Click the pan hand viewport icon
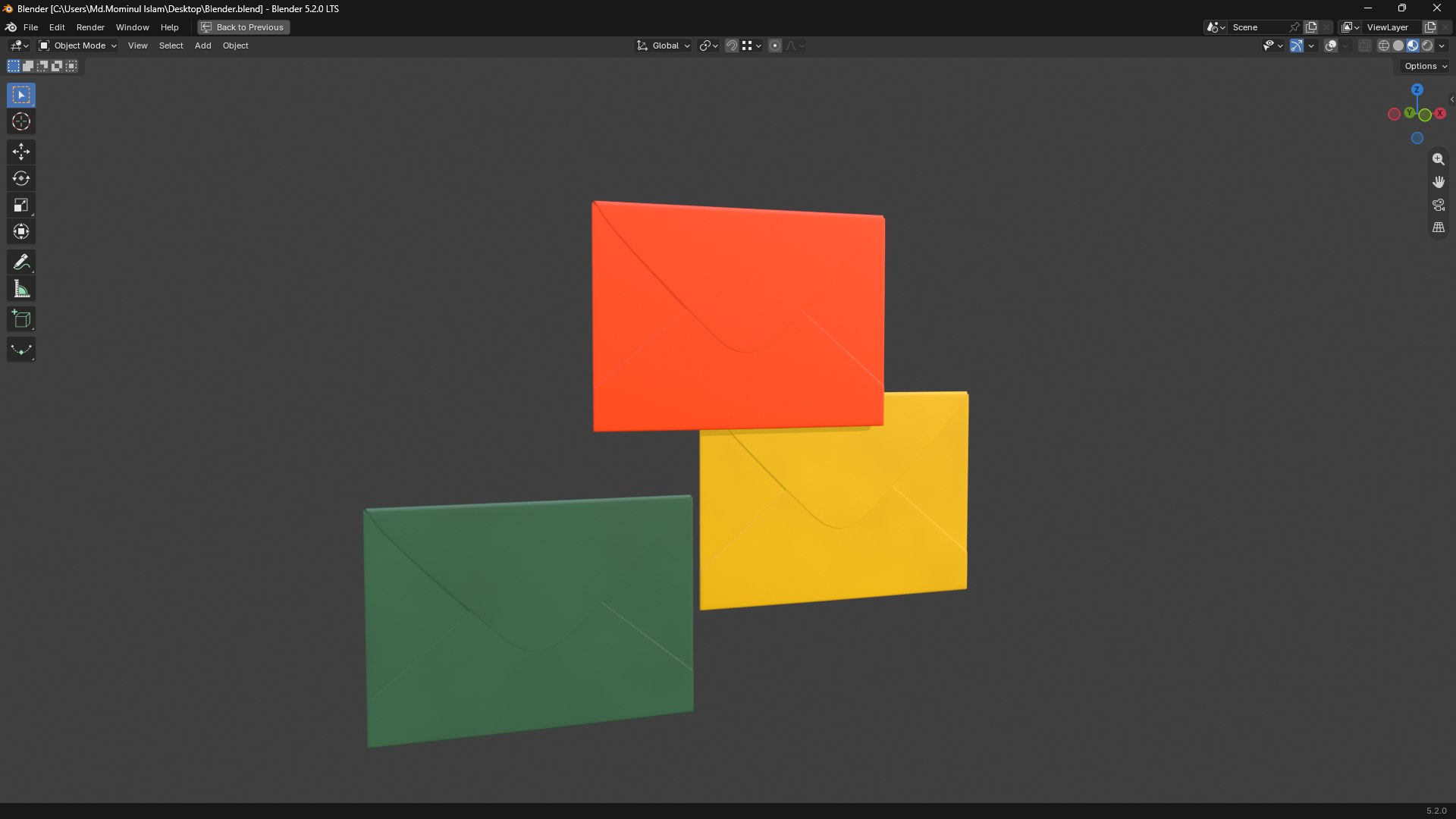Image resolution: width=1456 pixels, height=819 pixels. 1439,182
